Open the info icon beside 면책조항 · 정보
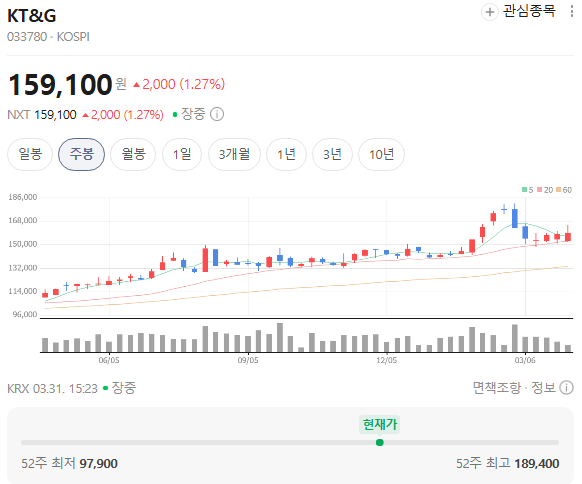 [x=566, y=387]
